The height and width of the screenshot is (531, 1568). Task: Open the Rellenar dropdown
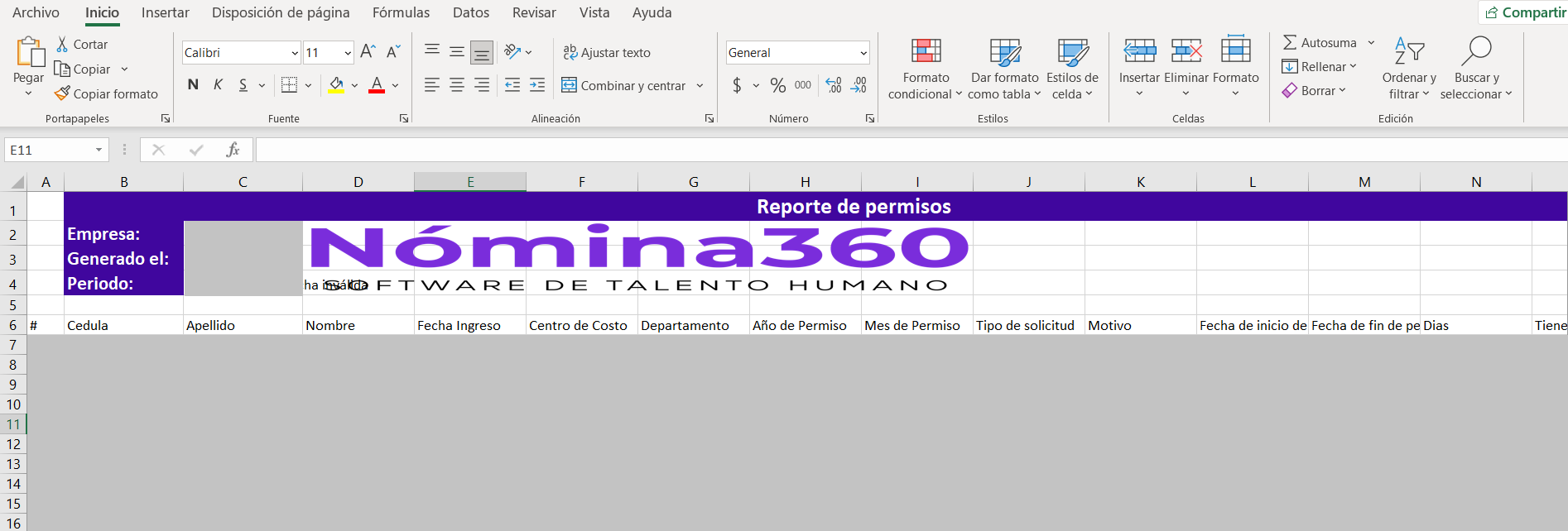point(1320,67)
